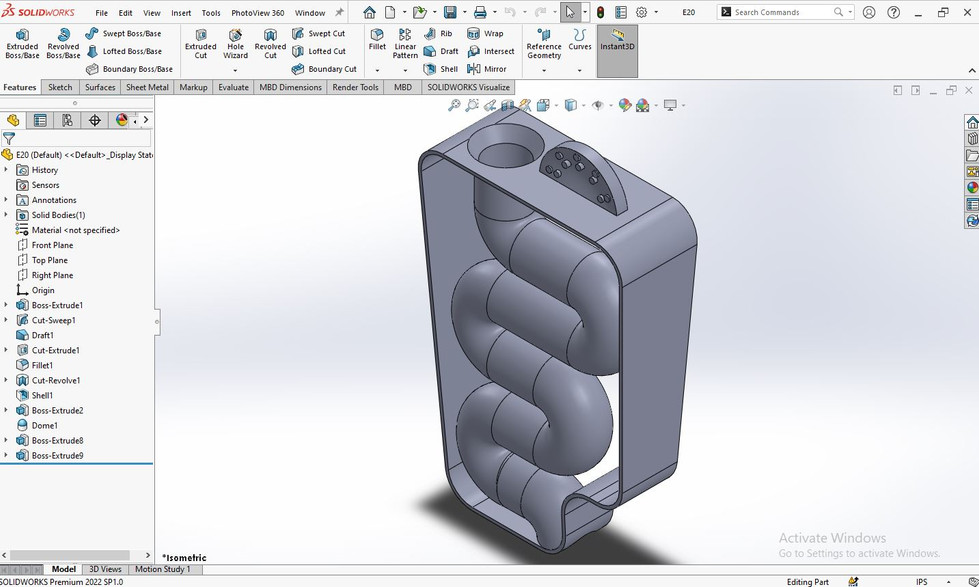Select the Swept Cut tool
The width and height of the screenshot is (979, 587).
click(x=319, y=33)
